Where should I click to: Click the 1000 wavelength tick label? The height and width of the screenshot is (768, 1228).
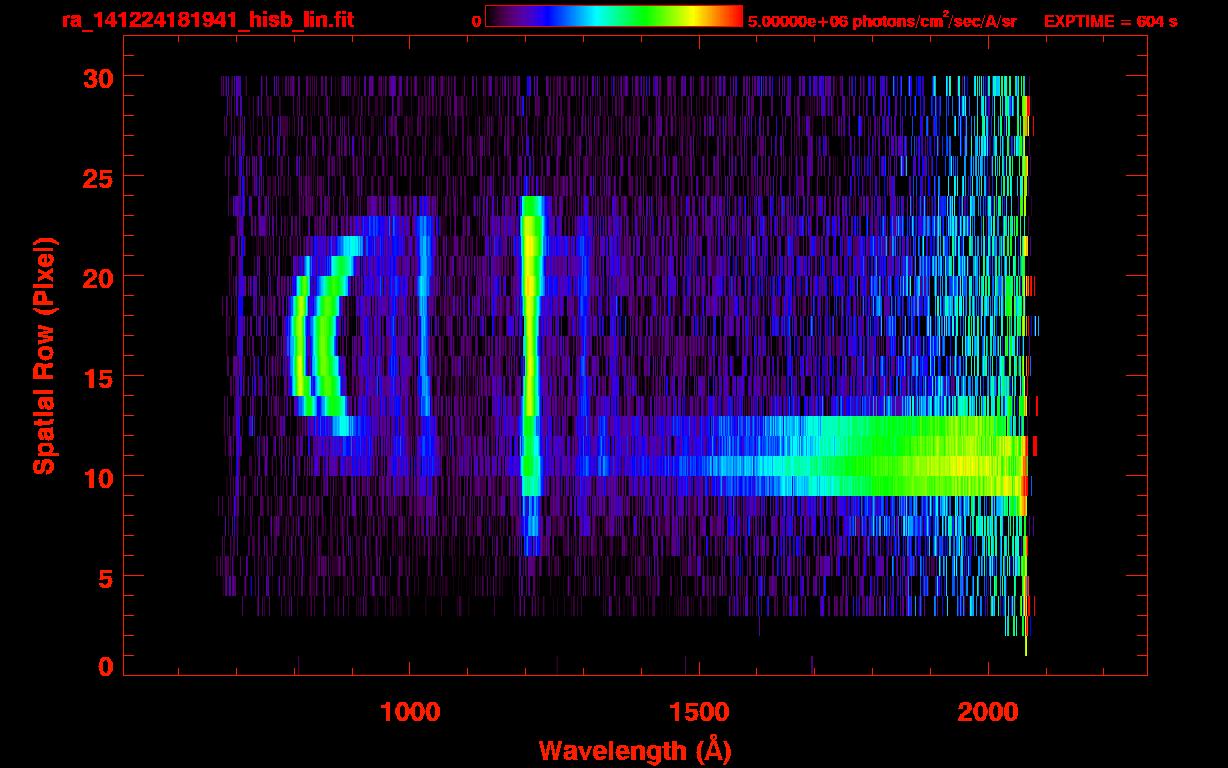tap(410, 712)
